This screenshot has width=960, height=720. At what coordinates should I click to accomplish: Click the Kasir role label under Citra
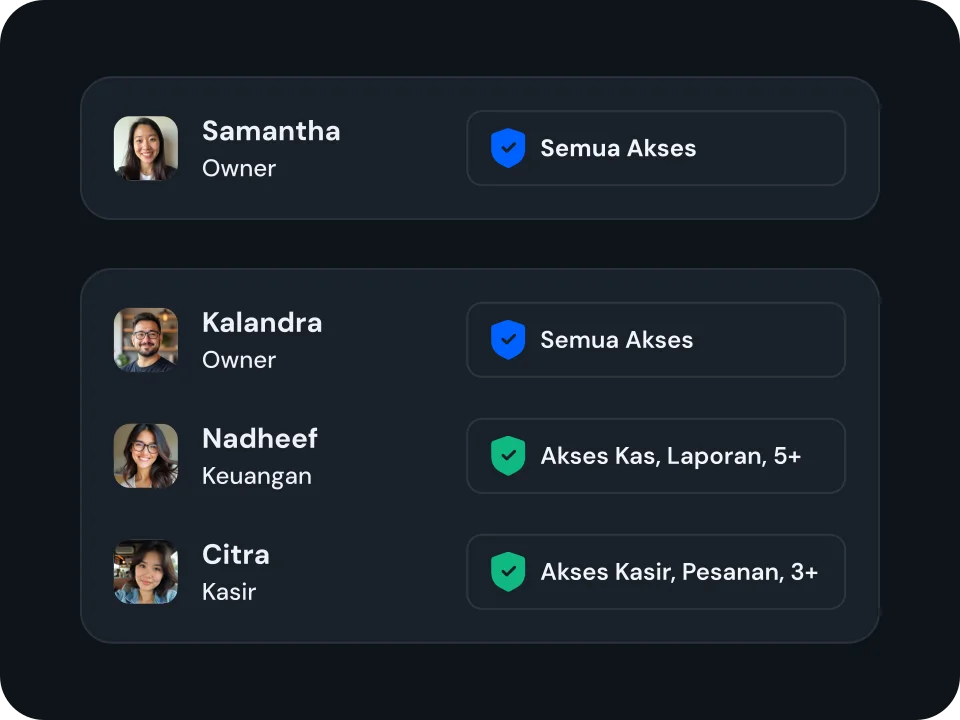[229, 592]
